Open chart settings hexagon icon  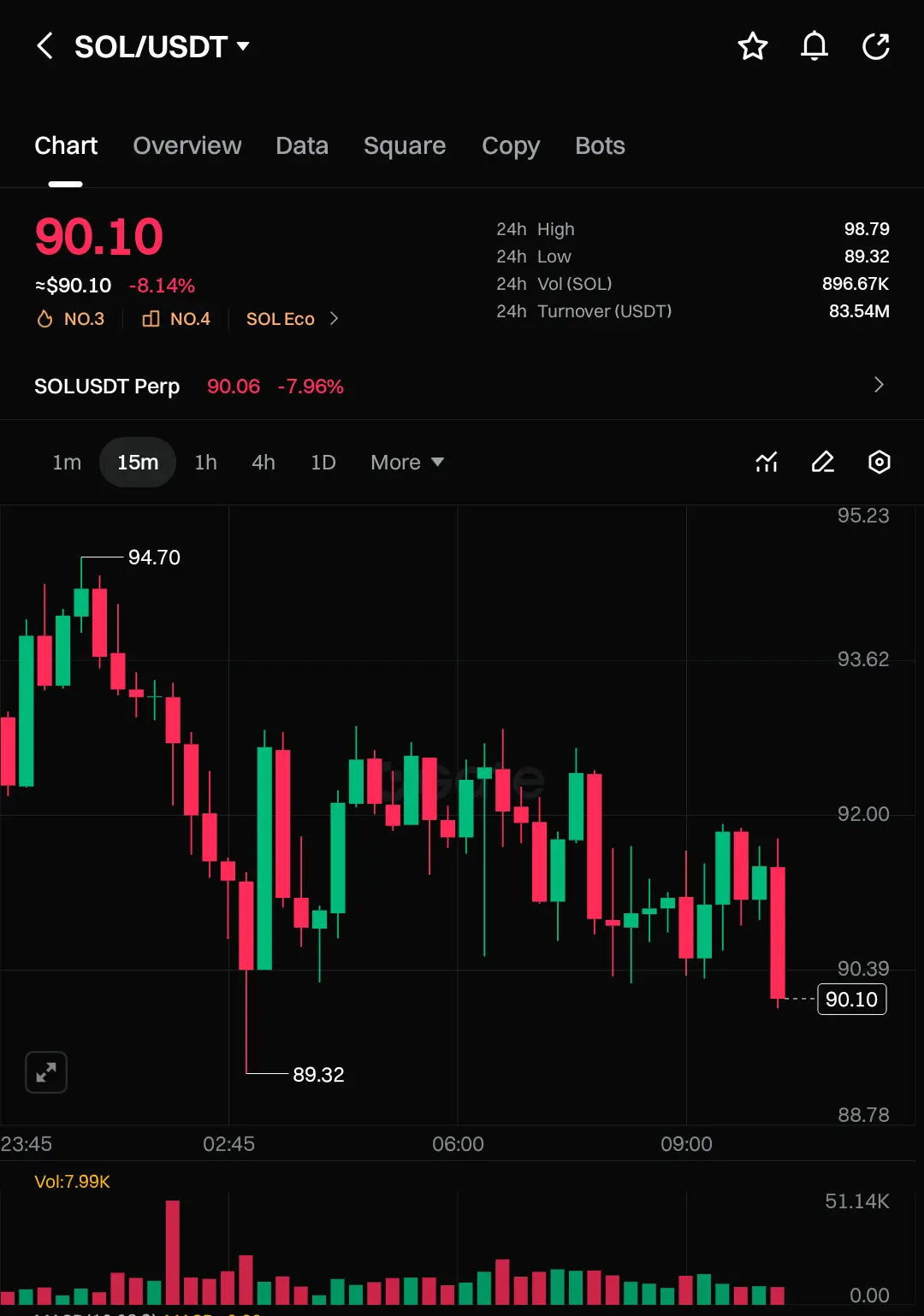click(x=880, y=462)
